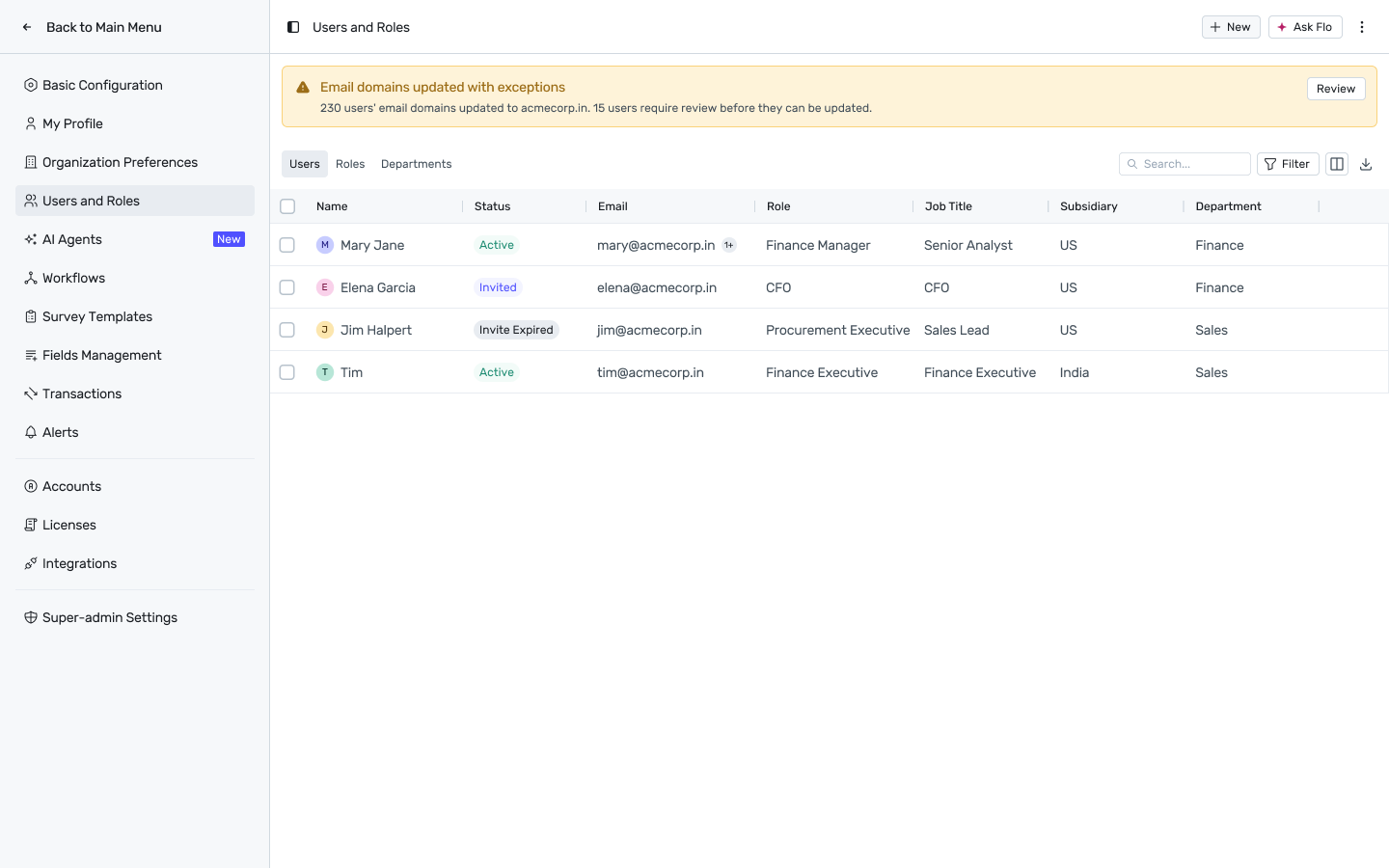
Task: Click the My Profile person icon
Action: click(31, 123)
